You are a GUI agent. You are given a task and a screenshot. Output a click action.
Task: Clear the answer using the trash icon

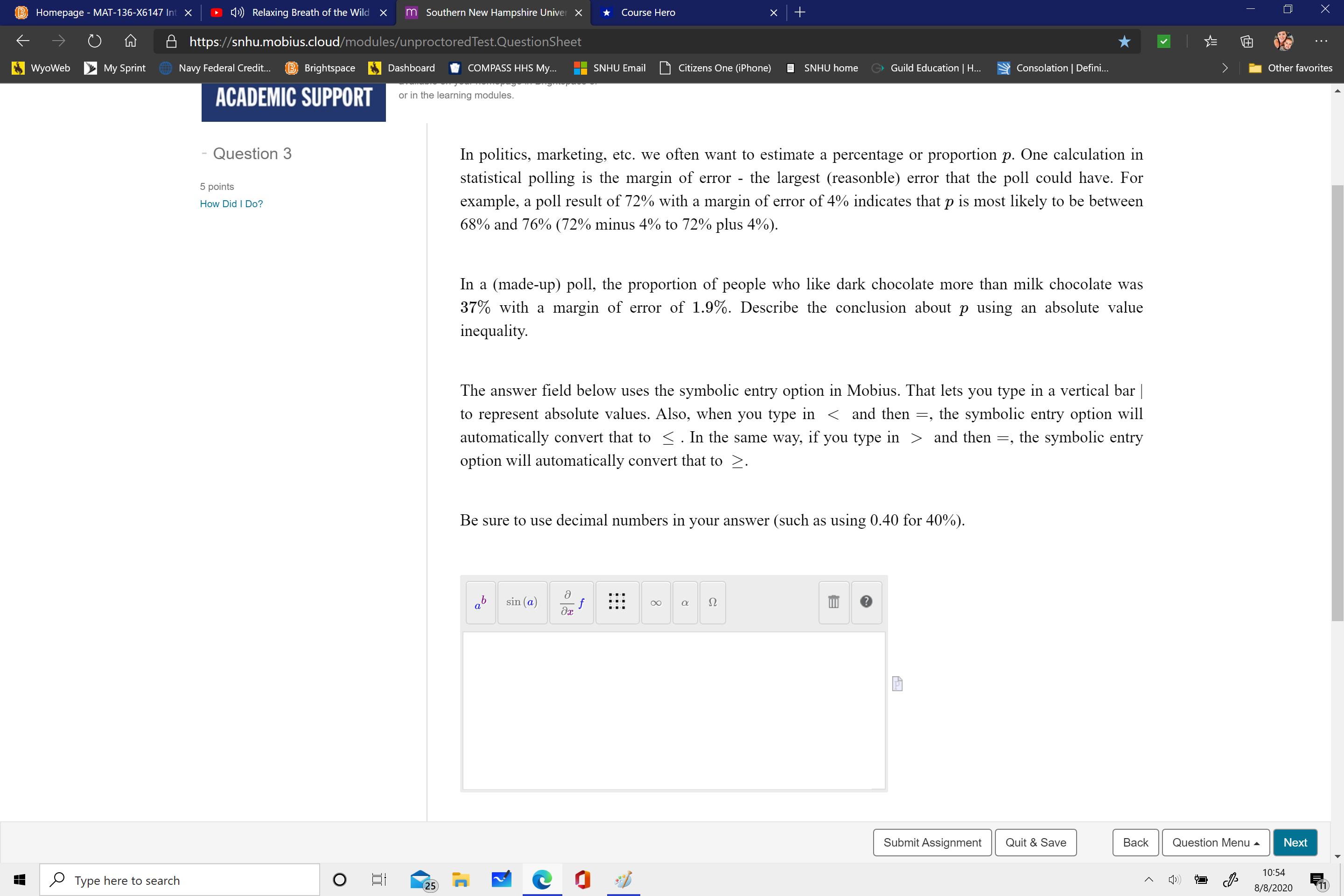833,602
